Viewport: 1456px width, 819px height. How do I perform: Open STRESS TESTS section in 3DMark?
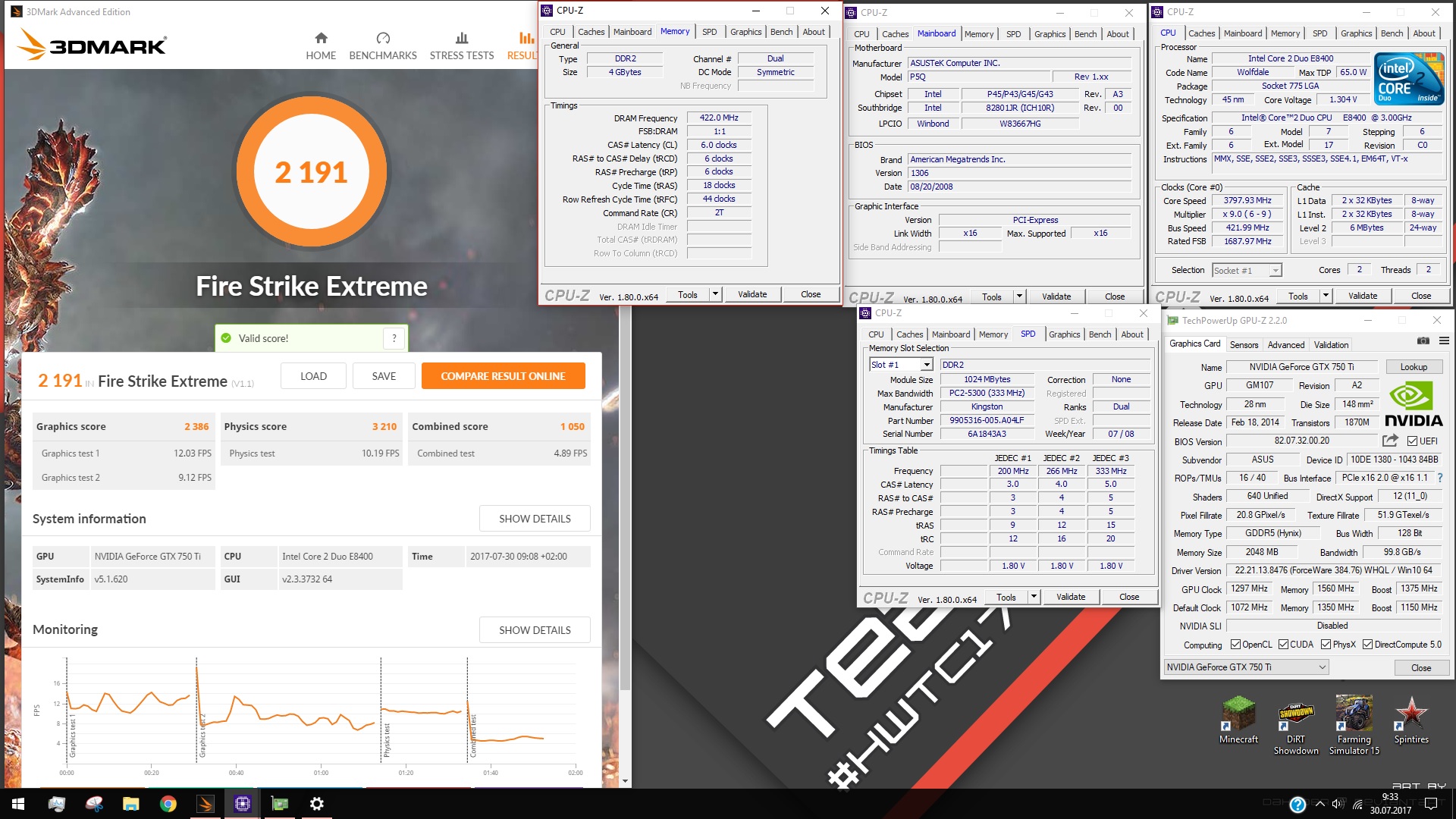[x=462, y=46]
